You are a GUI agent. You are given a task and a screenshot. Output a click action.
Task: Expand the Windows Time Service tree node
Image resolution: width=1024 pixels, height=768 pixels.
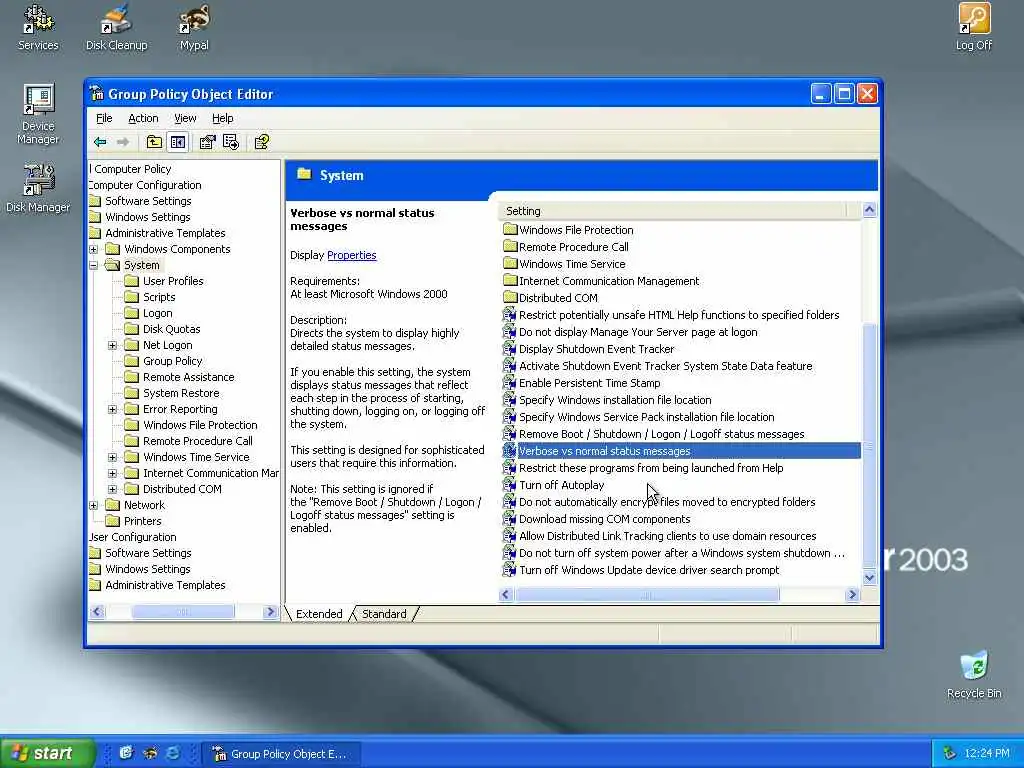[x=112, y=457]
